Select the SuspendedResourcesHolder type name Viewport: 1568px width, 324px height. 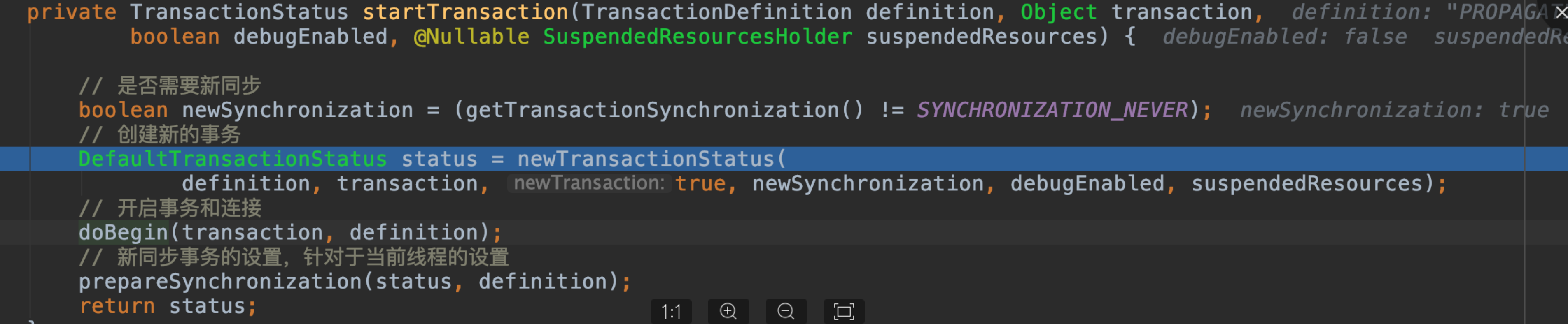(698, 37)
